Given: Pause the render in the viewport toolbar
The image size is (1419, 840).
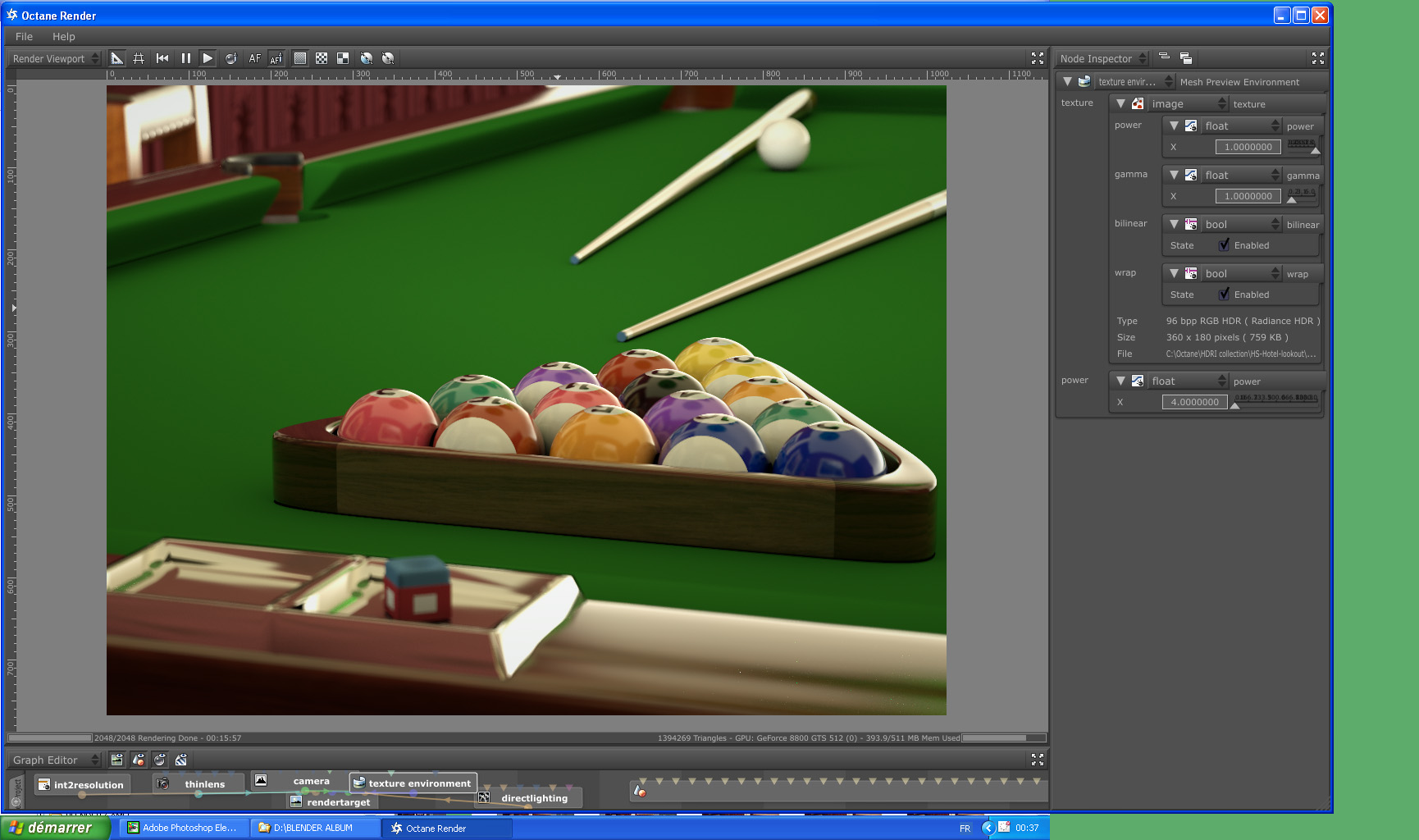Looking at the screenshot, I should [186, 58].
